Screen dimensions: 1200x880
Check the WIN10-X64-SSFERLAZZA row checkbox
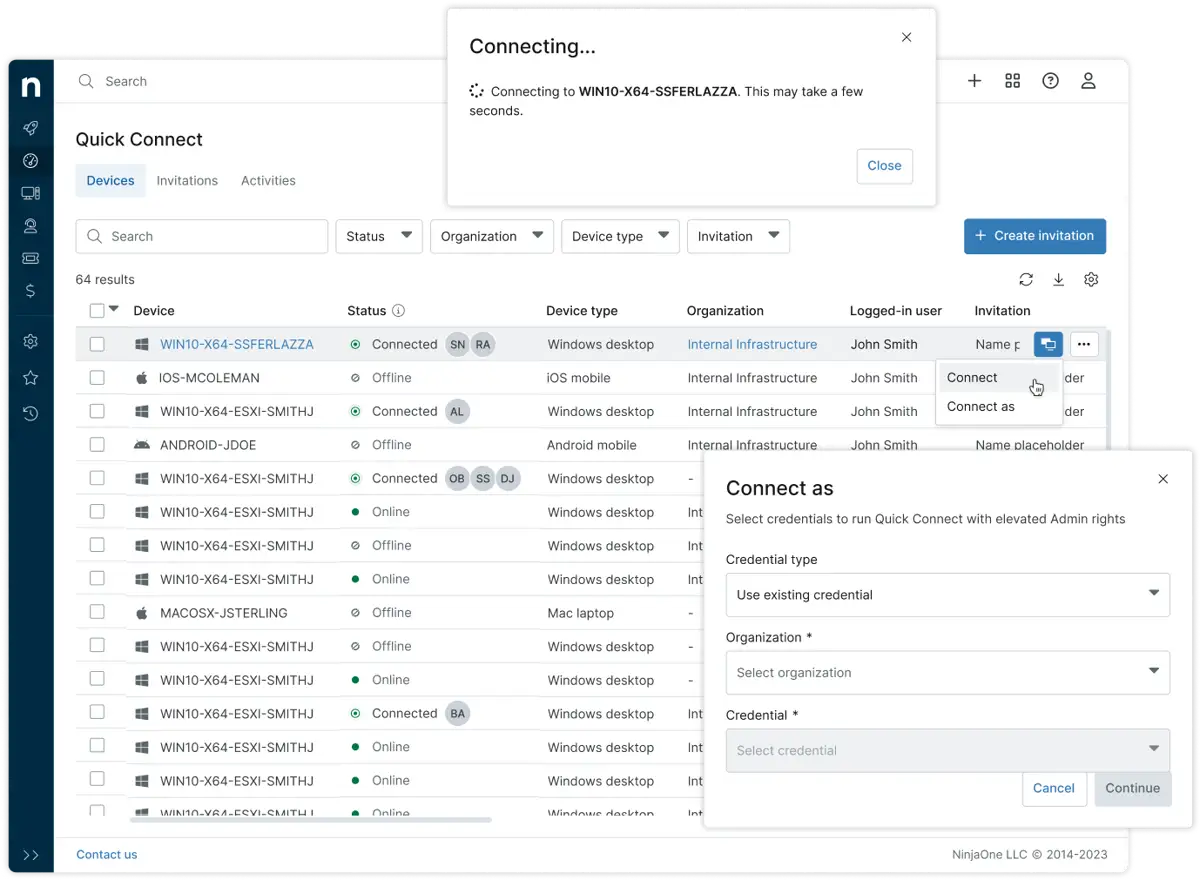tap(97, 344)
